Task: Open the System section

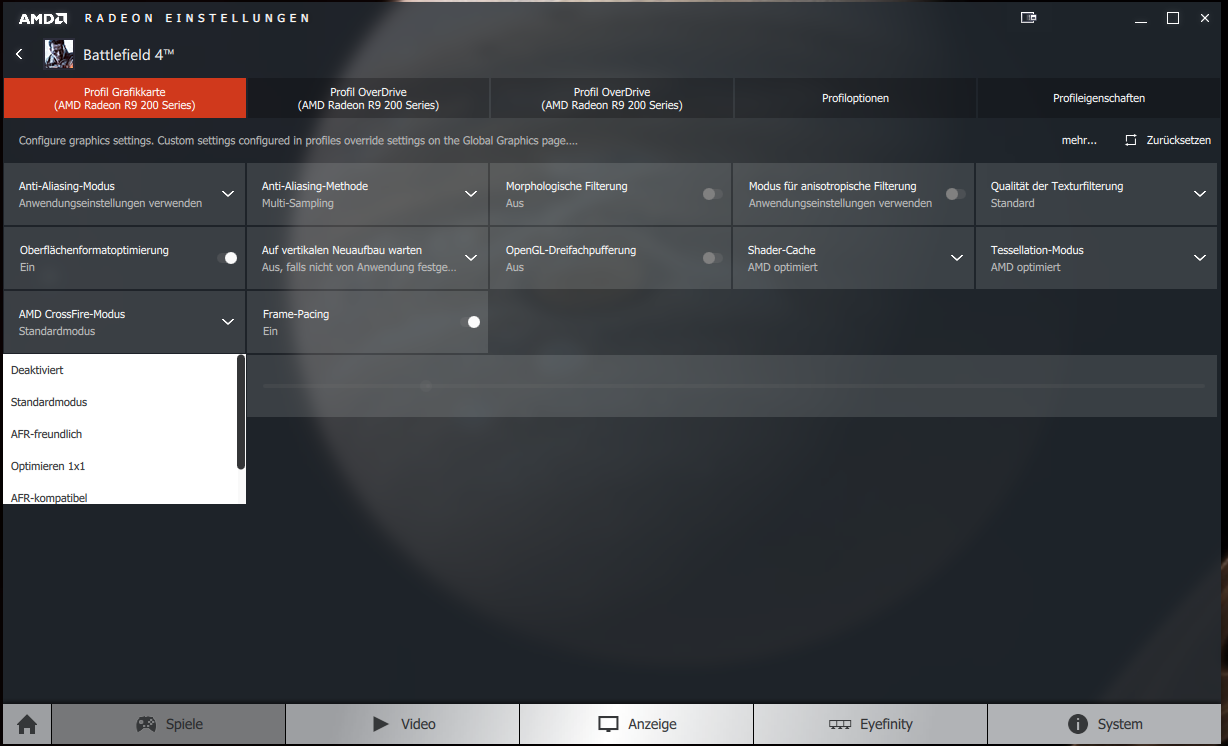Action: (1105, 725)
